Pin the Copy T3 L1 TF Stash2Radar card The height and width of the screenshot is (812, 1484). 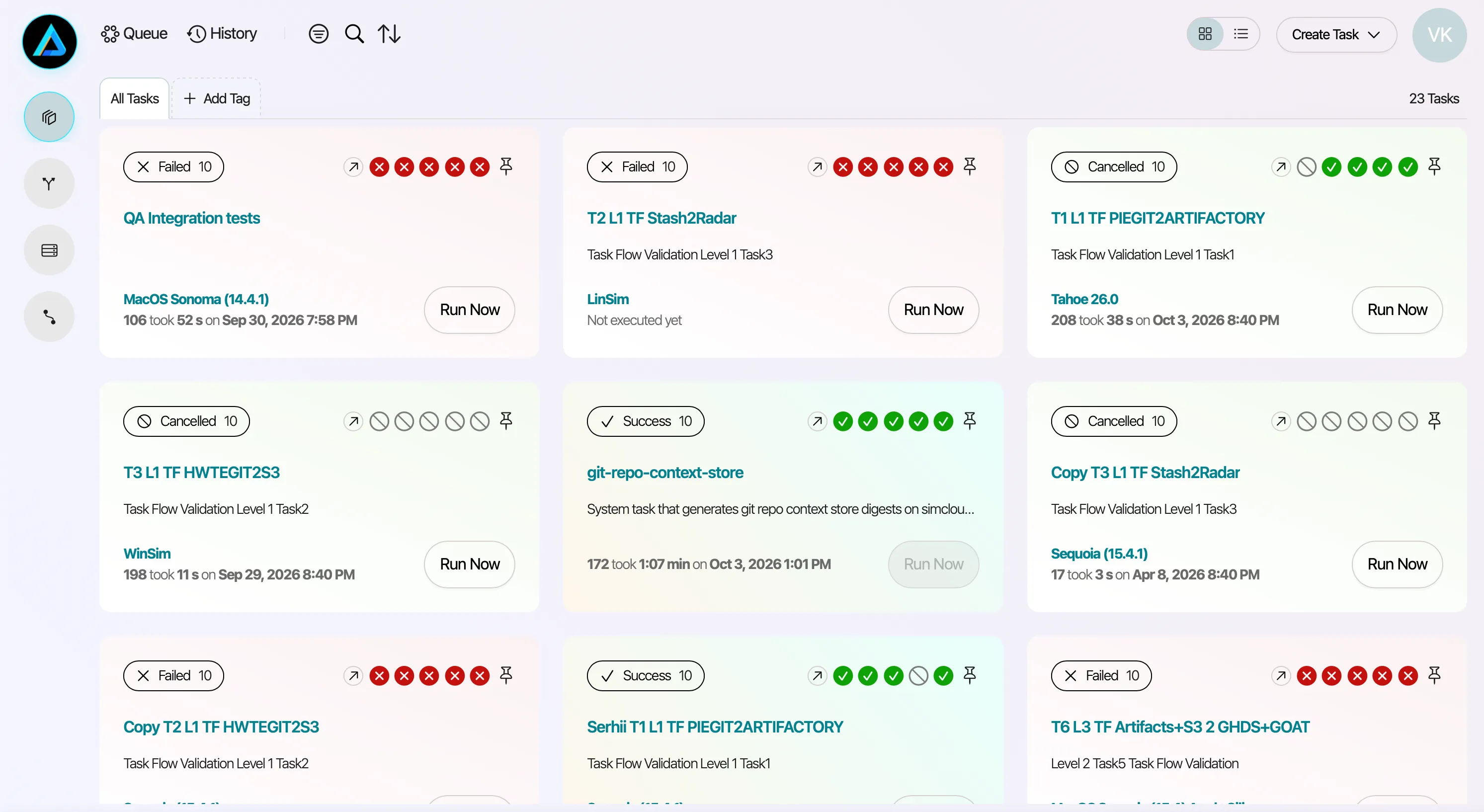point(1434,421)
